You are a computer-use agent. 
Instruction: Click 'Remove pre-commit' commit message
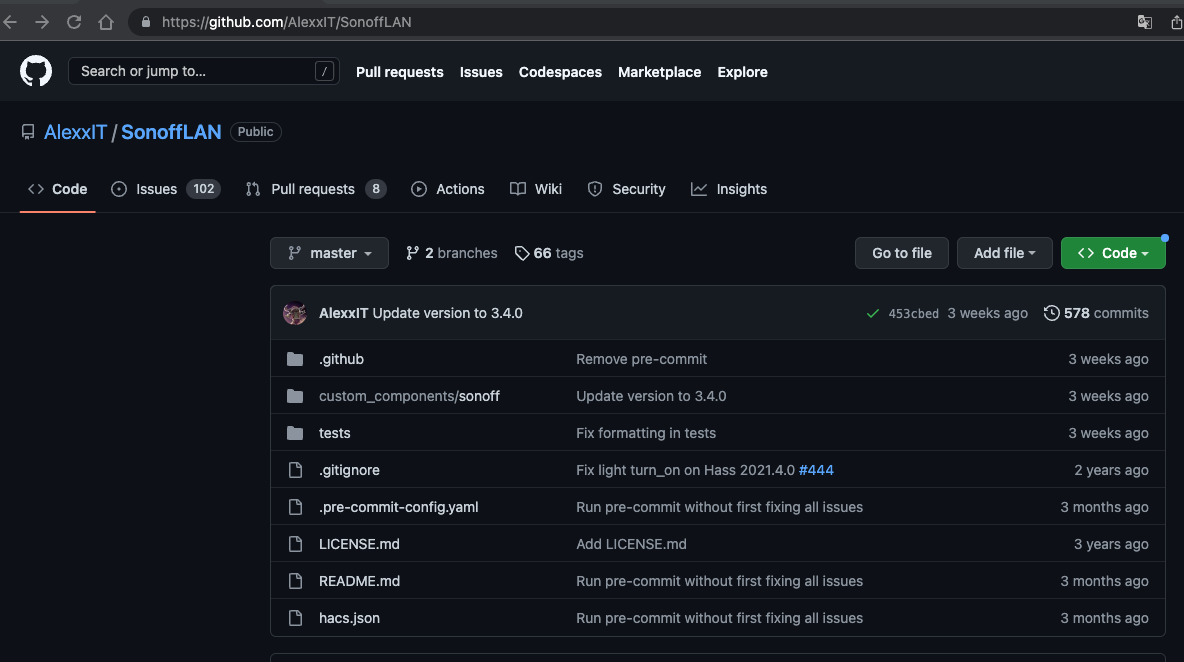pos(641,359)
